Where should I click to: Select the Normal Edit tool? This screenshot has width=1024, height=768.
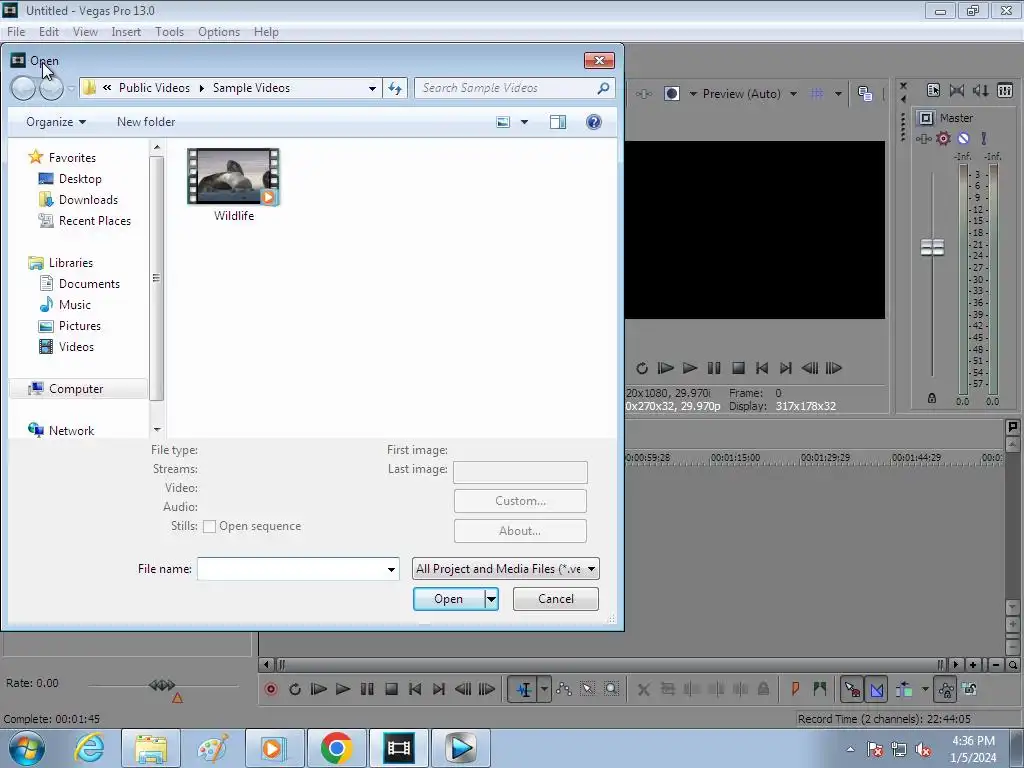(524, 689)
